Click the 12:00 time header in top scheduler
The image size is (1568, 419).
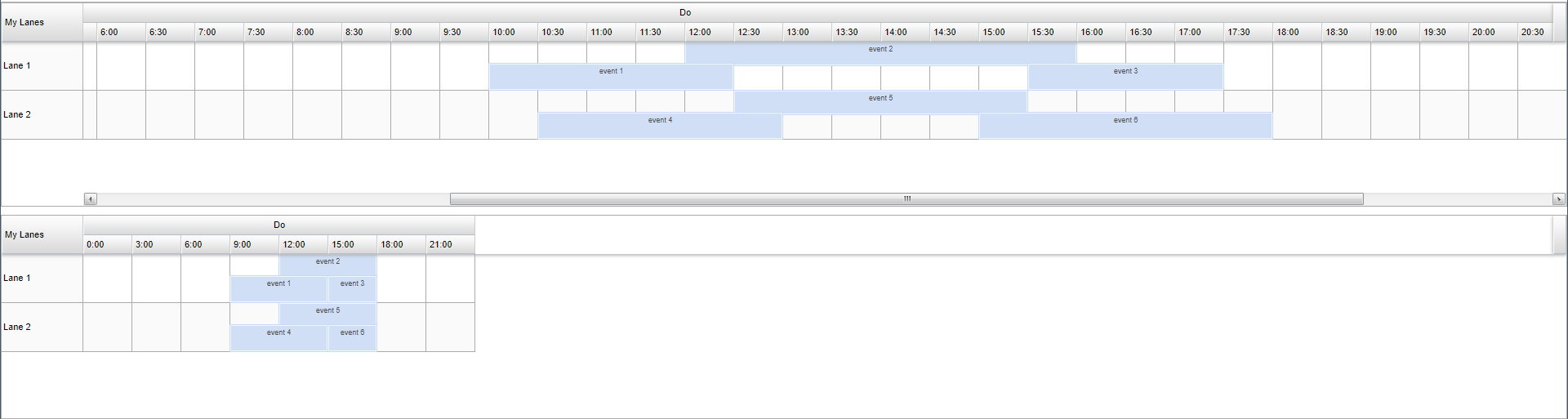pyautogui.click(x=709, y=33)
